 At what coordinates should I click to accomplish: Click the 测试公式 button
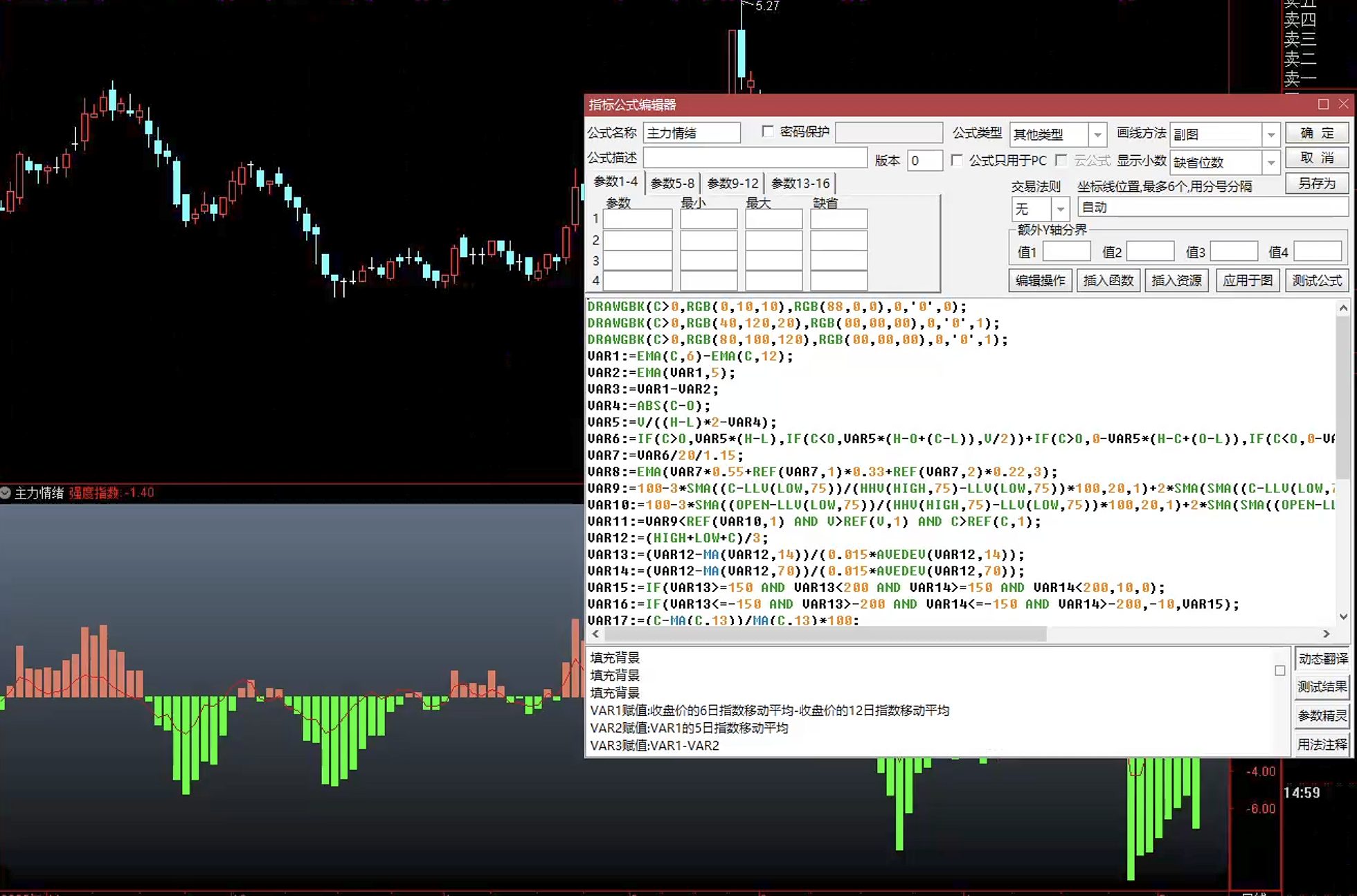1317,280
